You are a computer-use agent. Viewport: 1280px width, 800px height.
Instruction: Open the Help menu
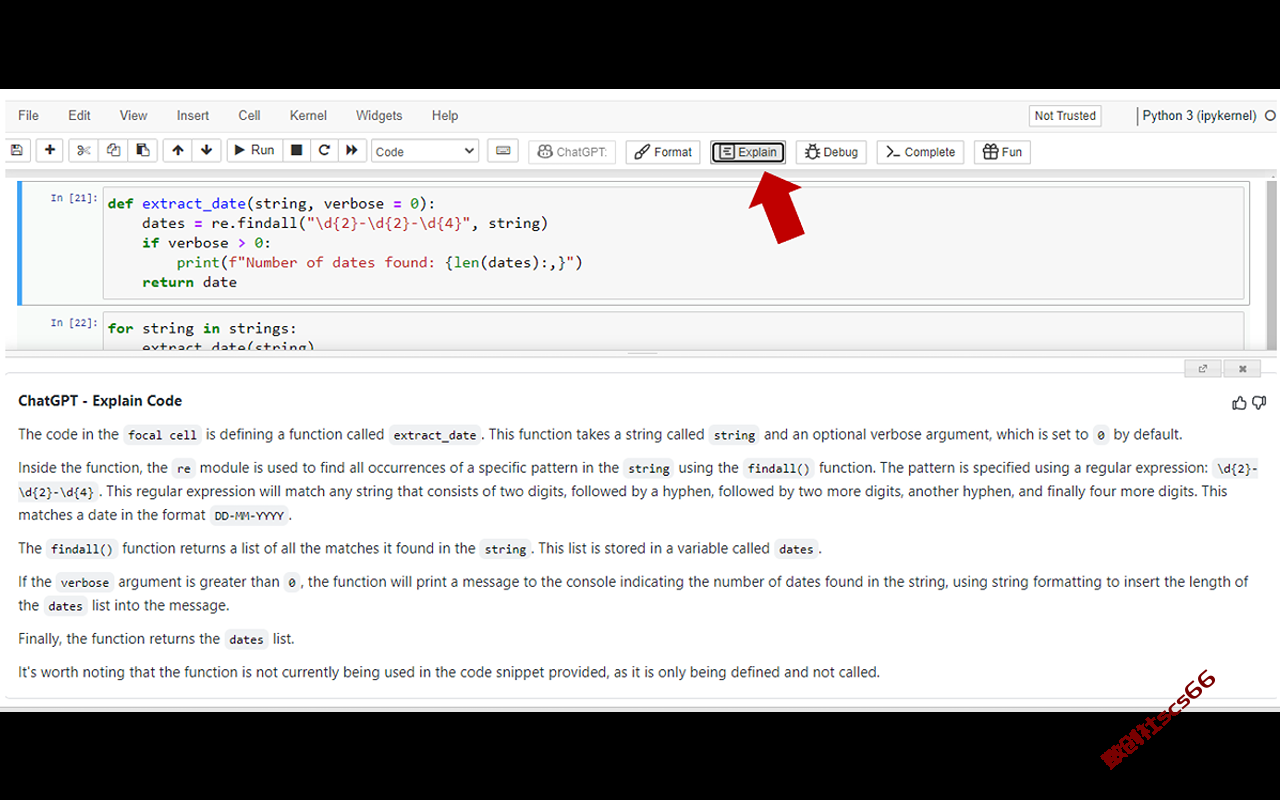[x=445, y=116]
